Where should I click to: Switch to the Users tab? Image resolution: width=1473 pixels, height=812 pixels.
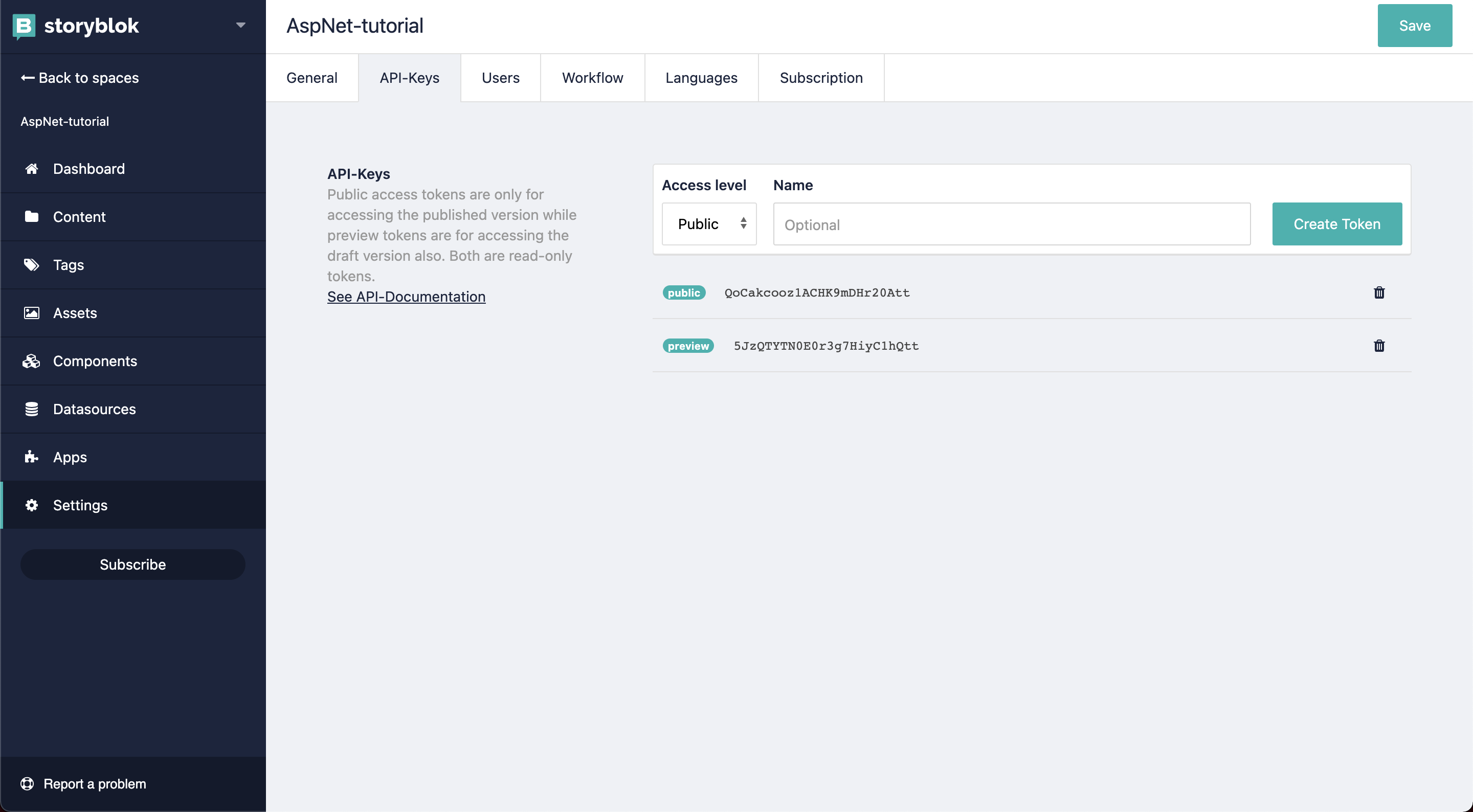tap(500, 78)
